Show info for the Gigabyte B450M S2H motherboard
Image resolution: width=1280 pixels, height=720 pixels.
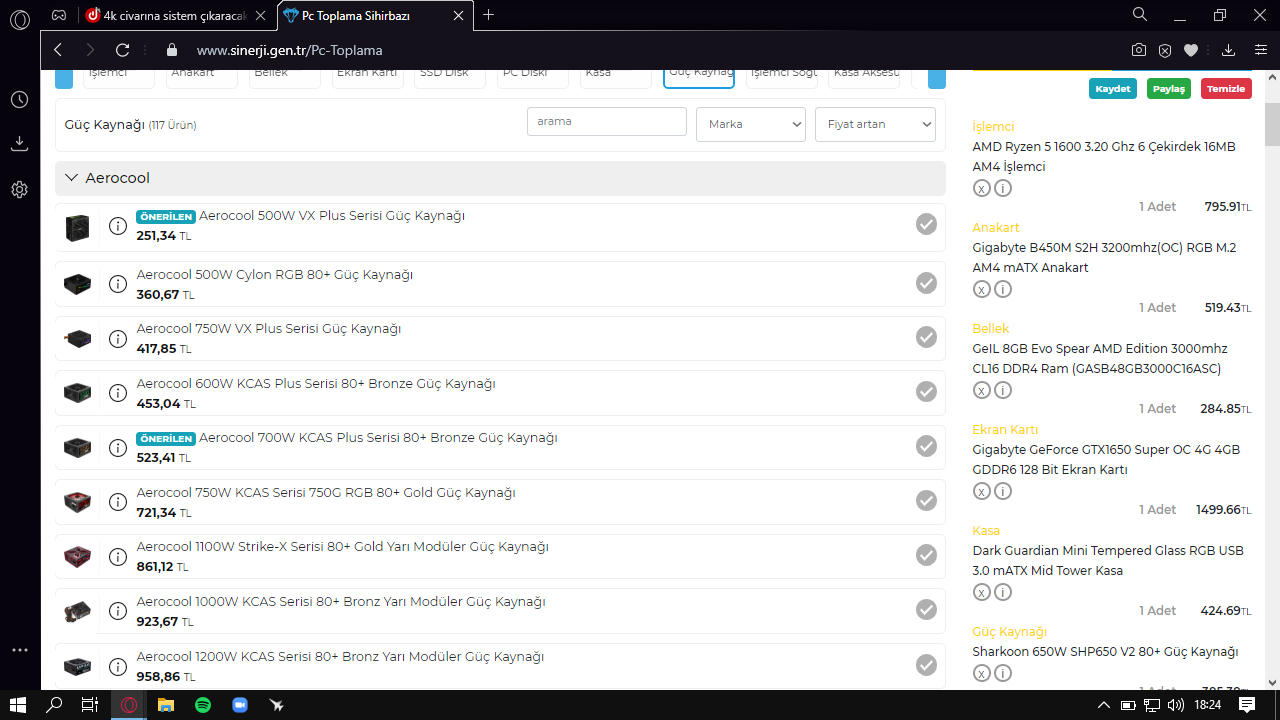click(x=1003, y=289)
